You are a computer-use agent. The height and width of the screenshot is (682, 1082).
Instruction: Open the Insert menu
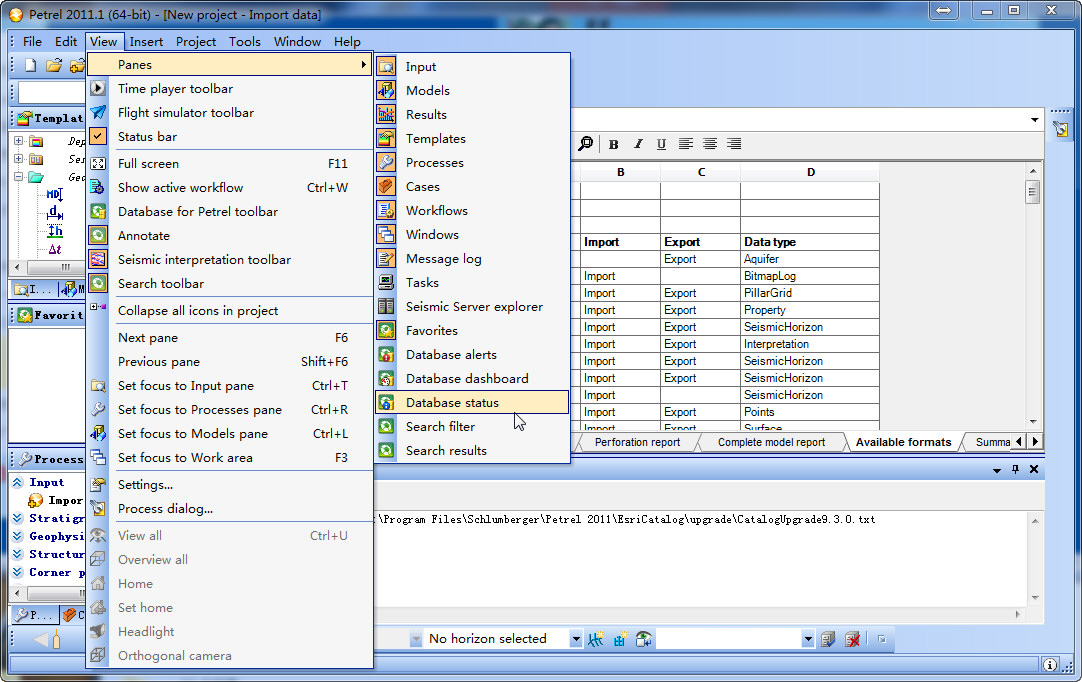pyautogui.click(x=146, y=41)
